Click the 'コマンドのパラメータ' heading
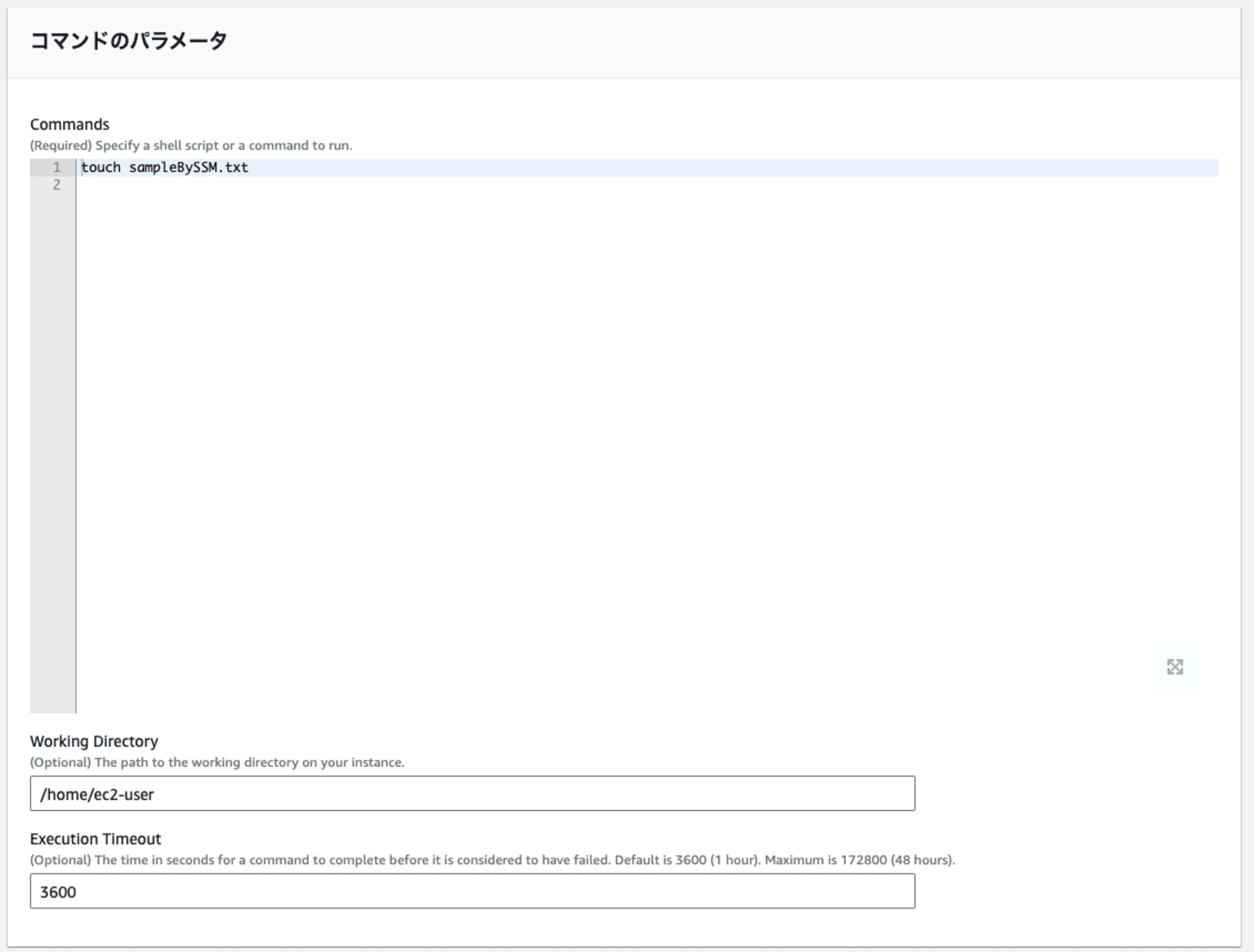 point(129,41)
